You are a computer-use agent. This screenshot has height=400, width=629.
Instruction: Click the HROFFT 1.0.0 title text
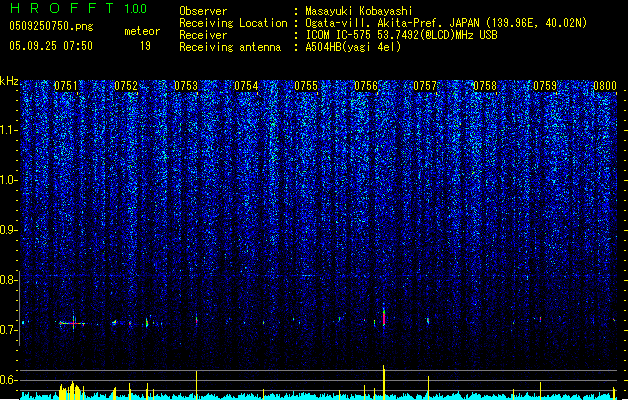[x=79, y=8]
